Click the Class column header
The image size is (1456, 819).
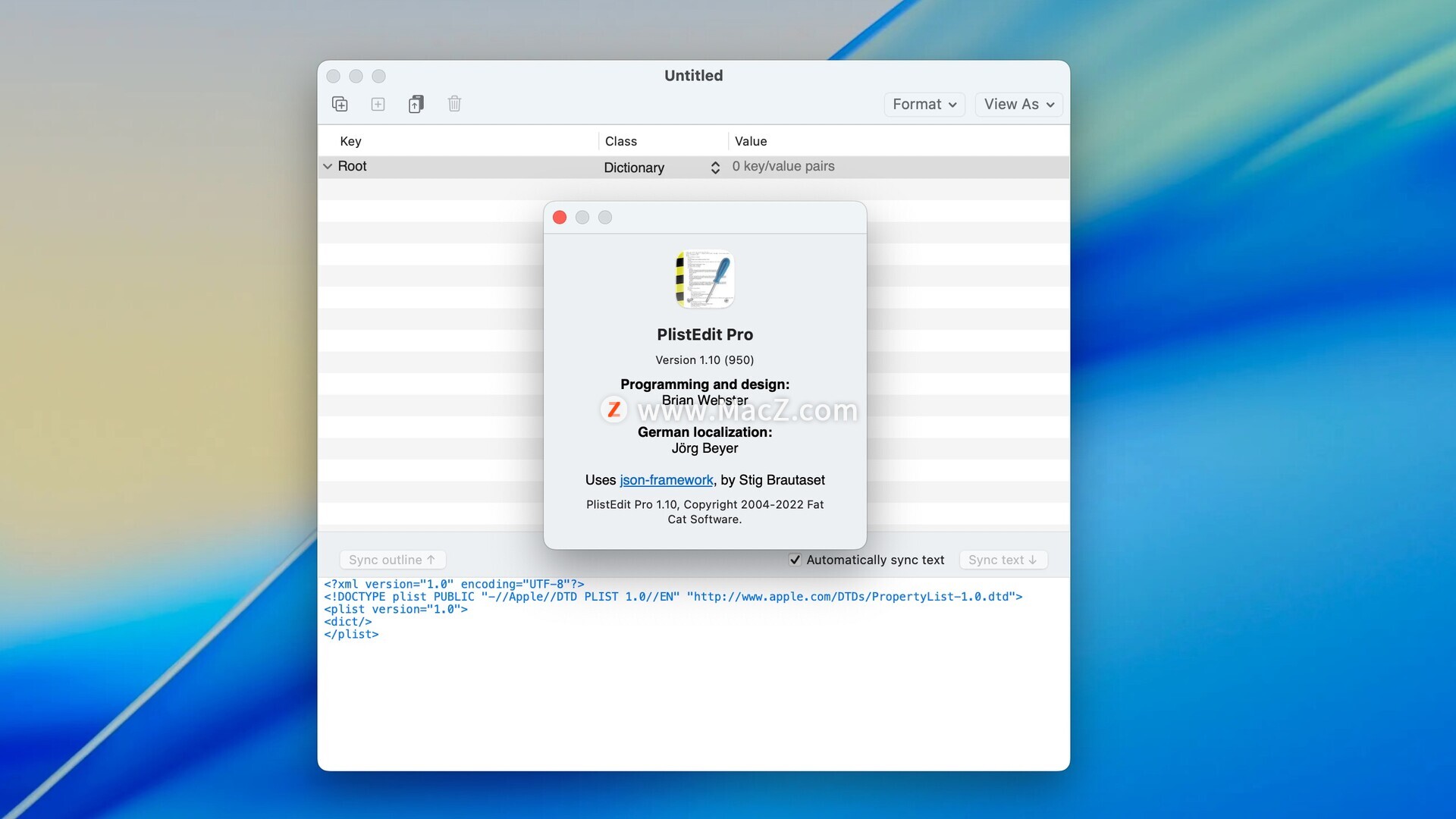click(620, 141)
